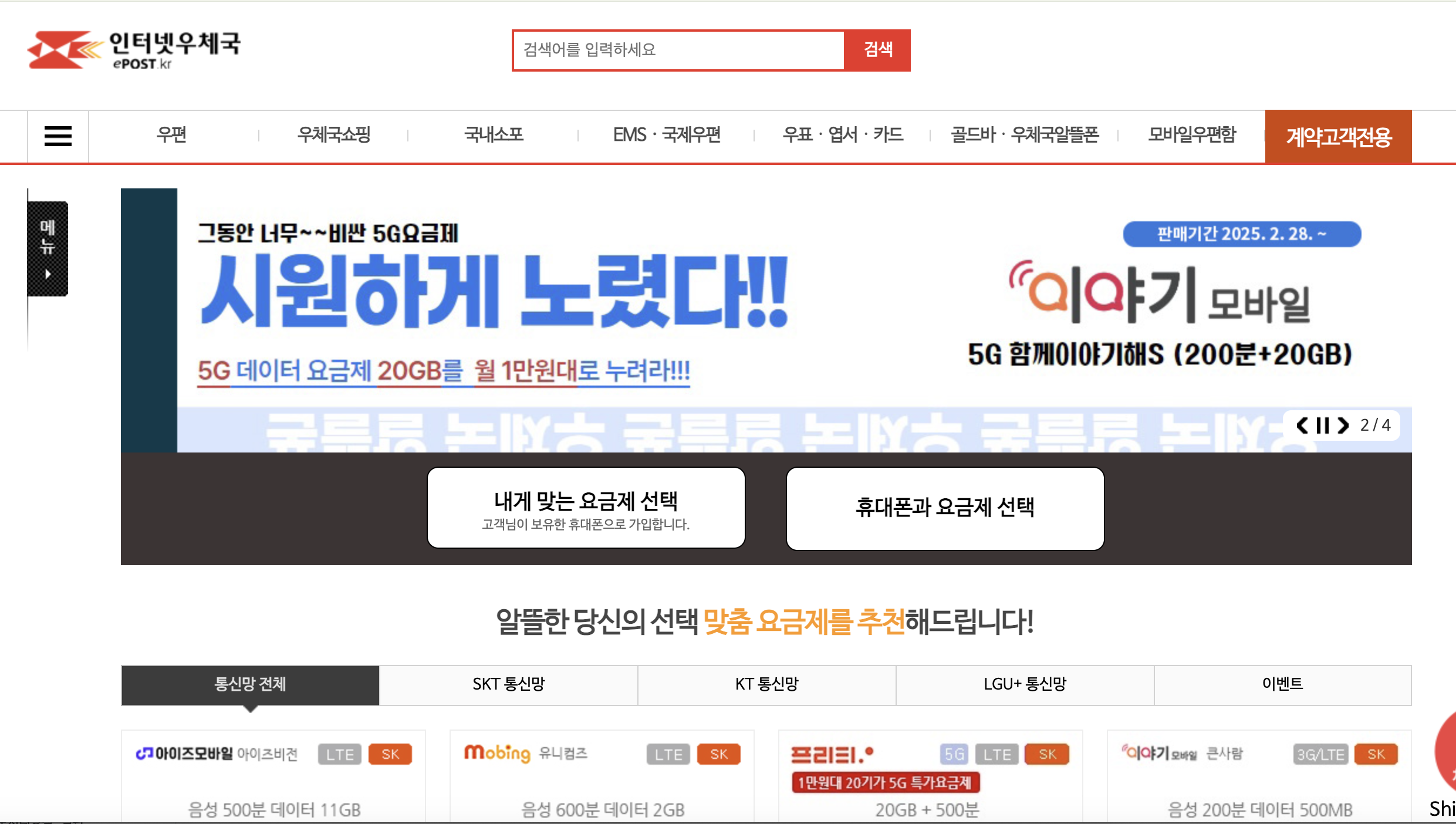
Task: Click the 프리티 carrier logo
Action: pos(832,755)
